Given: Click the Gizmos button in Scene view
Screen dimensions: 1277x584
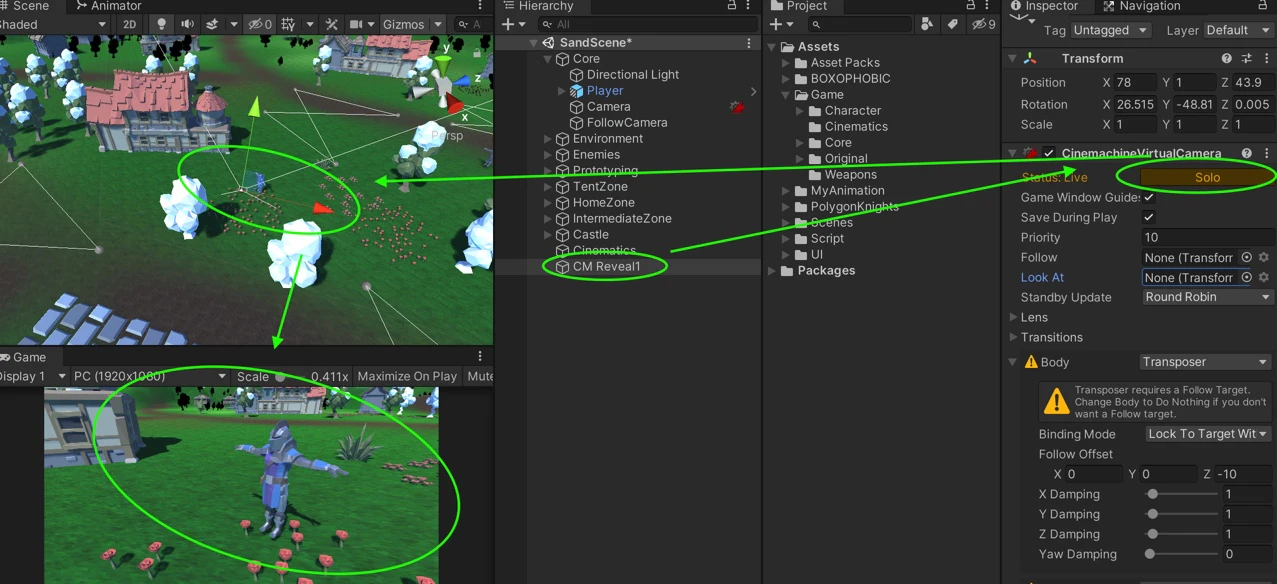Looking at the screenshot, I should [x=404, y=24].
